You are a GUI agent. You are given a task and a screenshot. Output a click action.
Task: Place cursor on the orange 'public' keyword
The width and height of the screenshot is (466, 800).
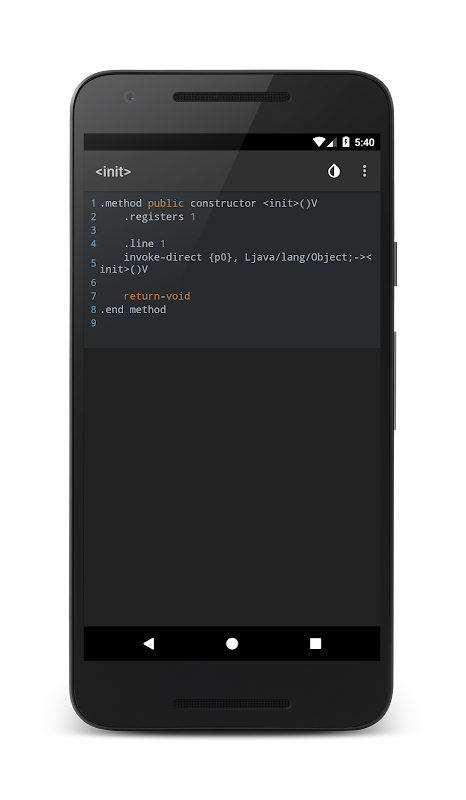coord(166,203)
